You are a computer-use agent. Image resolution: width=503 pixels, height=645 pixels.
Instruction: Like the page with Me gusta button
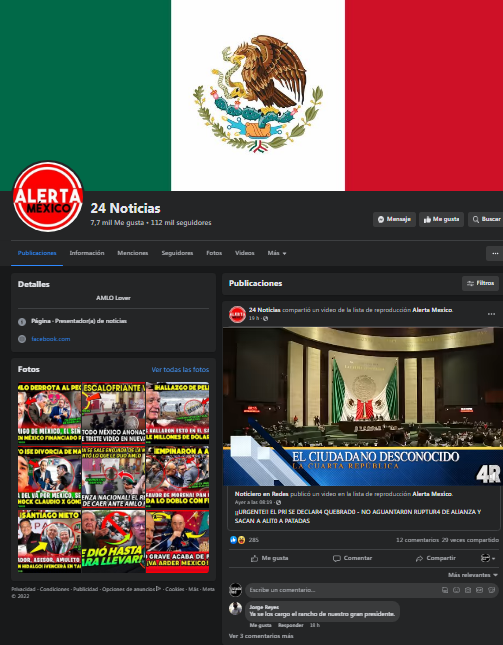pyautogui.click(x=441, y=219)
